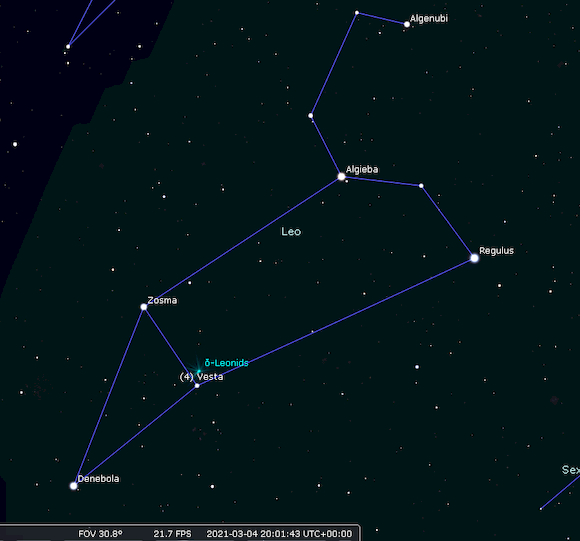Click the Denebola name label

(x=98, y=479)
